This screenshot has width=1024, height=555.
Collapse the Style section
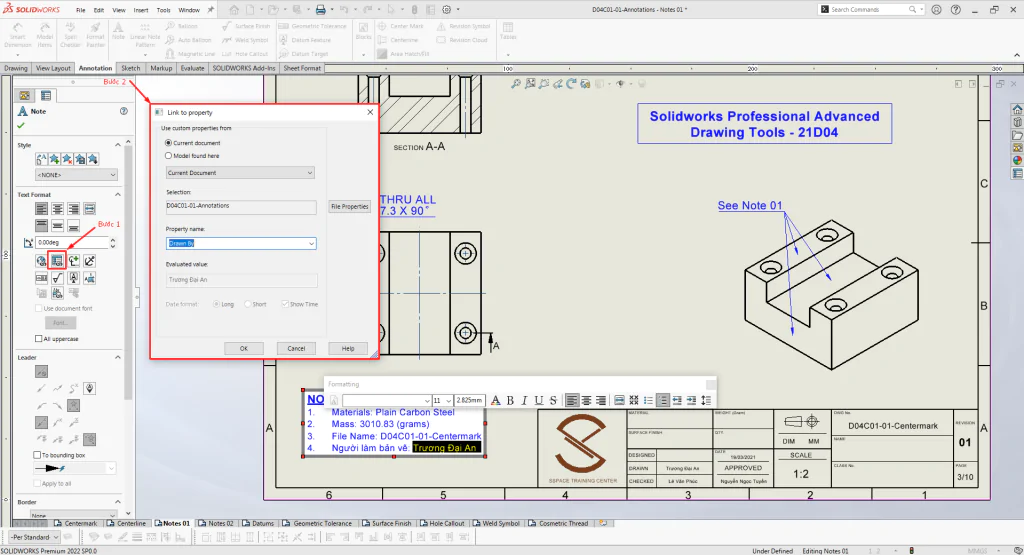click(x=118, y=145)
